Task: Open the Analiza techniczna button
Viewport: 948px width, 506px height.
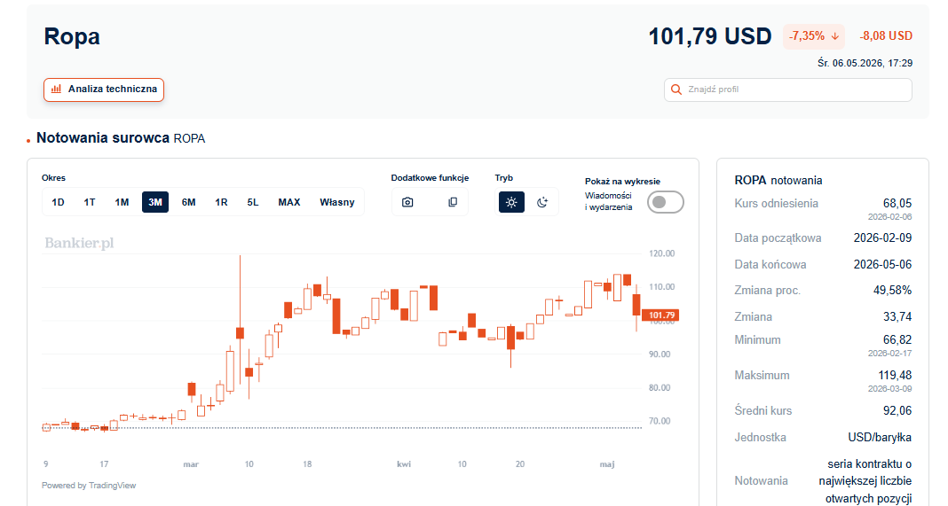Action: [103, 89]
